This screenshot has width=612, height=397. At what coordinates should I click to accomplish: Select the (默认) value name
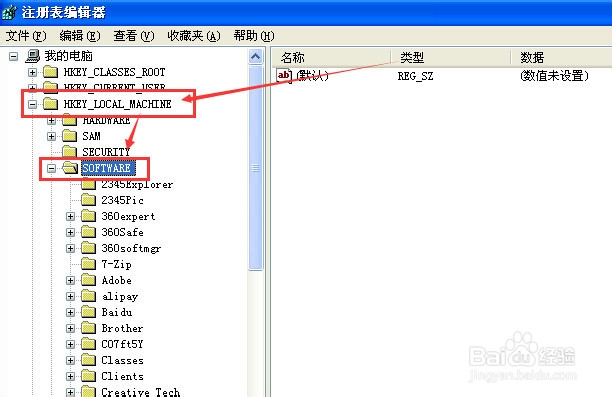click(312, 76)
